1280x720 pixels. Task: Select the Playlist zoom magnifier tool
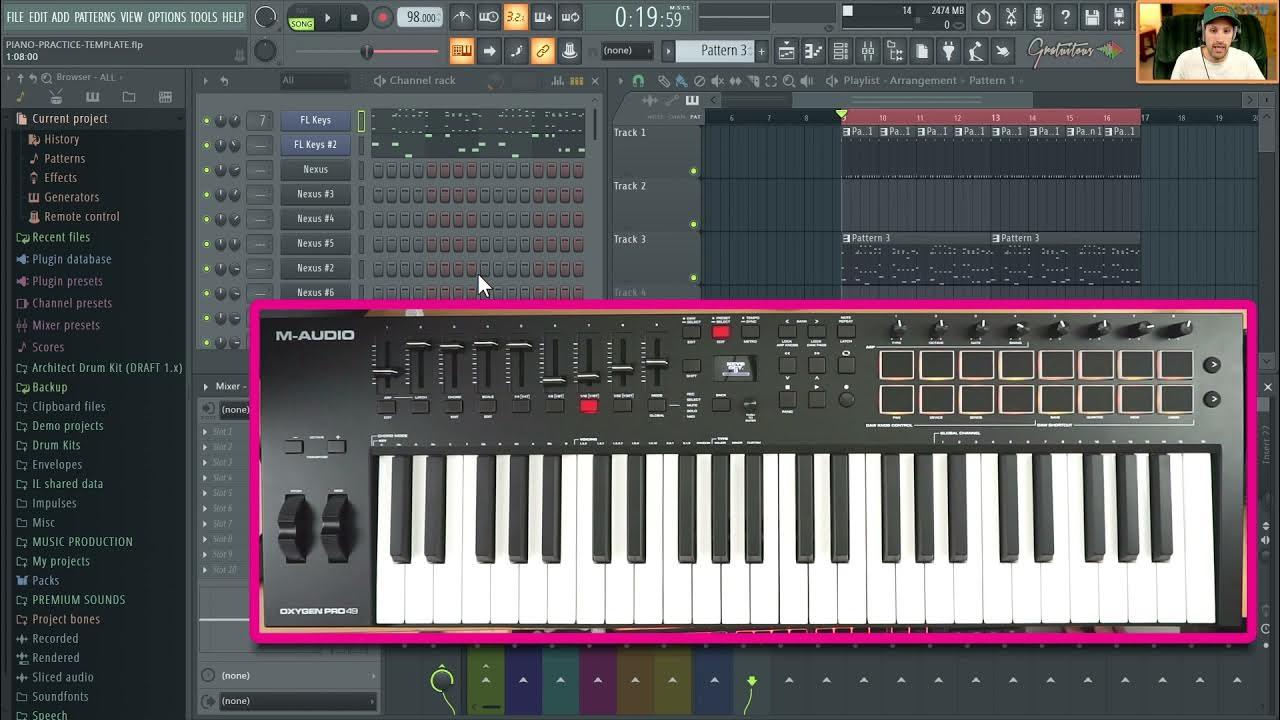point(789,81)
